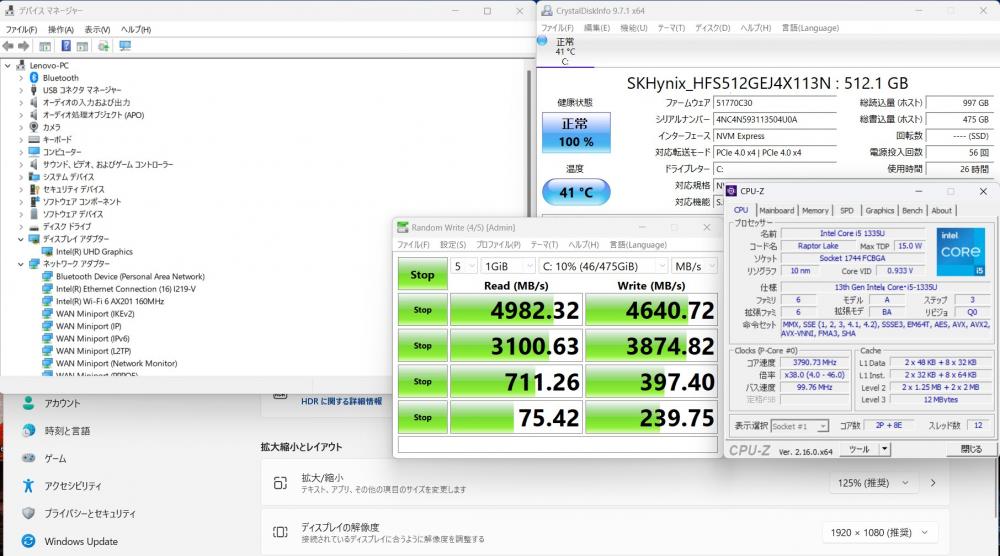Open 表示(V) menu in Device Manager

click(97, 30)
